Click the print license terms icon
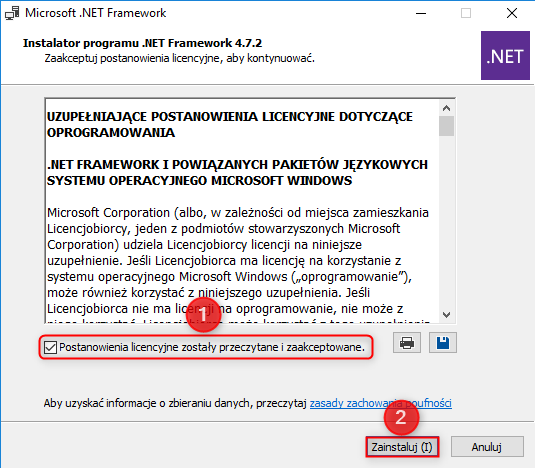Image resolution: width=535 pixels, height=468 pixels. point(407,342)
